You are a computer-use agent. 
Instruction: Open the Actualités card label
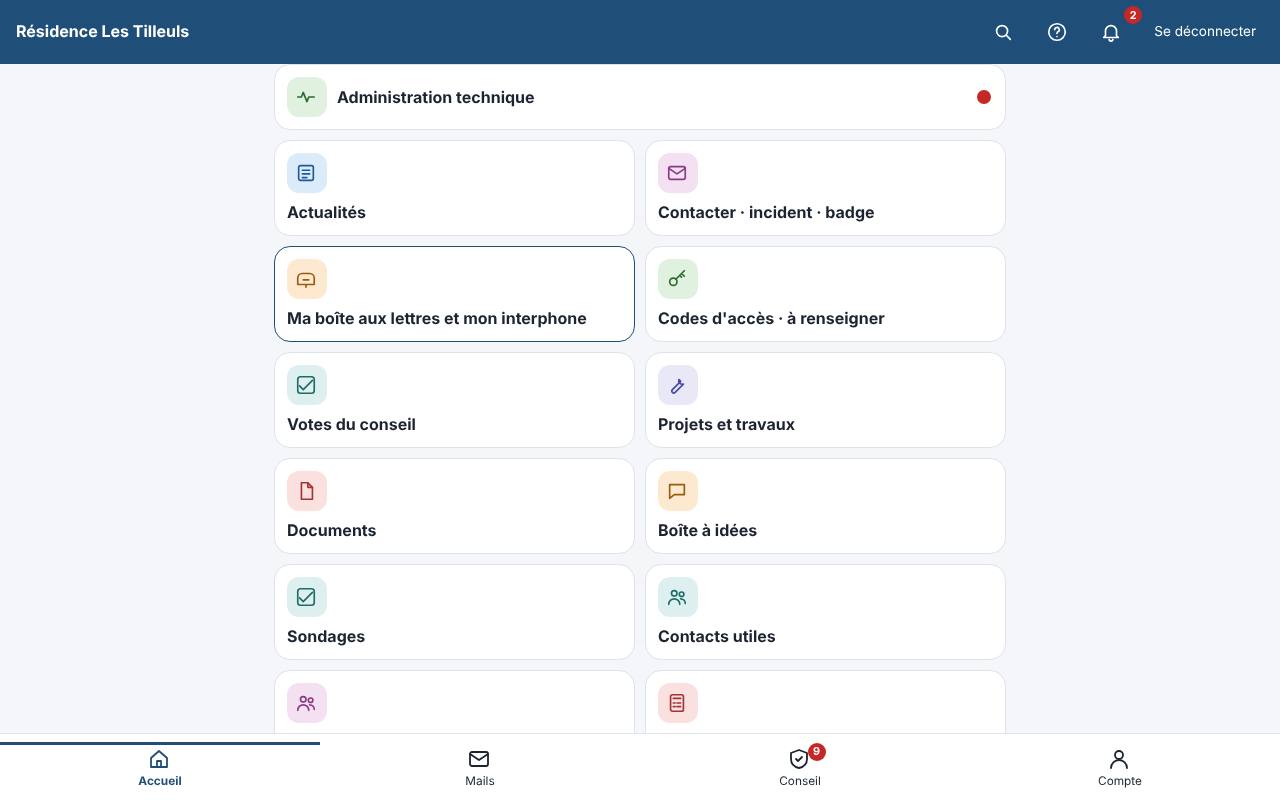pyautogui.click(x=326, y=212)
